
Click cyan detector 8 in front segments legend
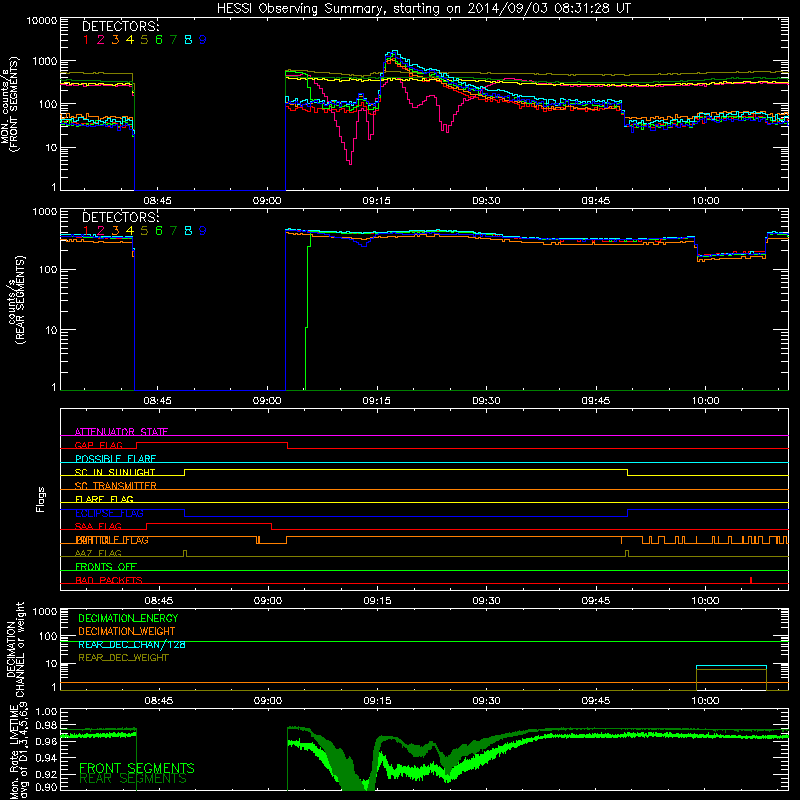pos(188,40)
